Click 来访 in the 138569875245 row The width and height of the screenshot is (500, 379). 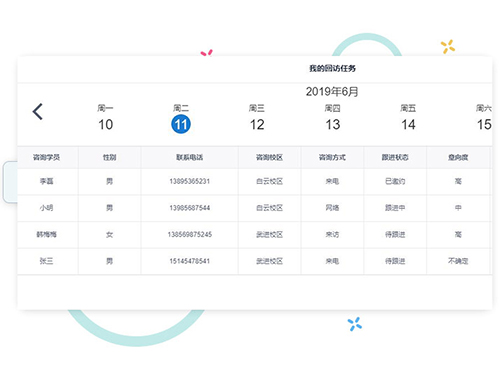[332, 235]
